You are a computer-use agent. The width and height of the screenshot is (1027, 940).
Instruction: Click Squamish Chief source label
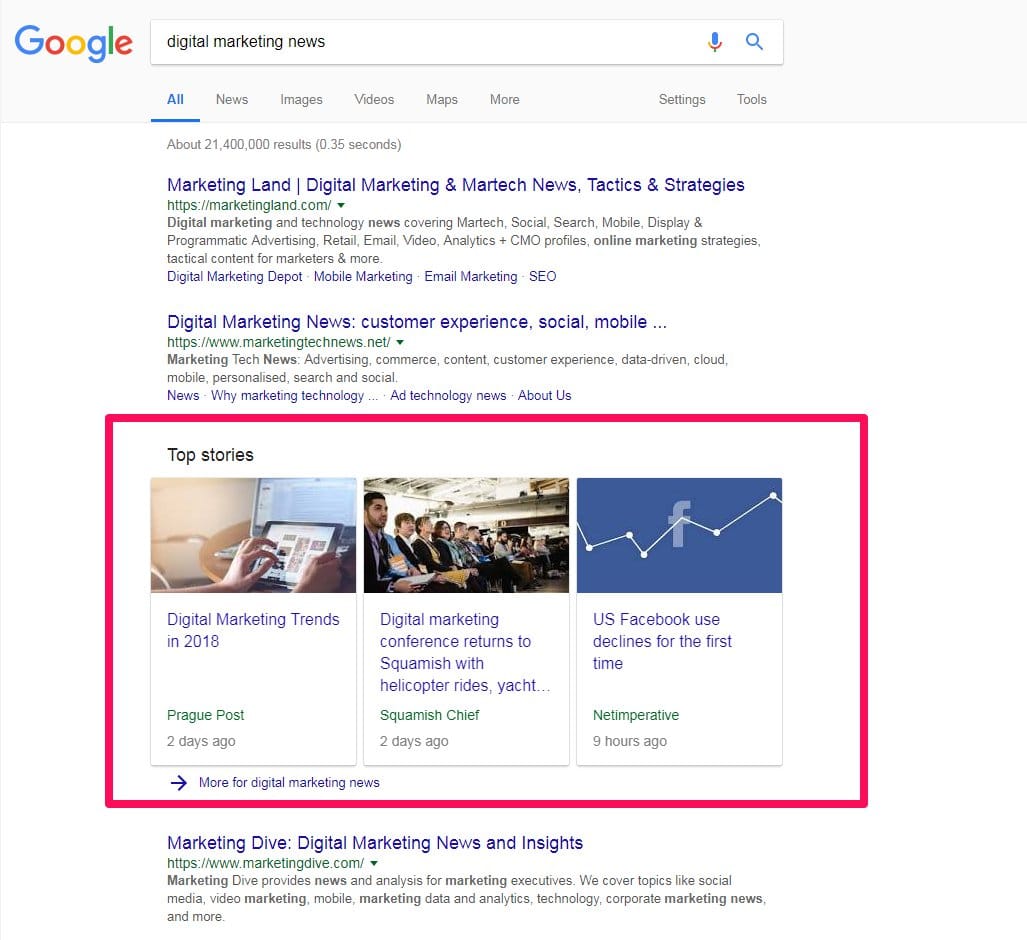(x=430, y=715)
